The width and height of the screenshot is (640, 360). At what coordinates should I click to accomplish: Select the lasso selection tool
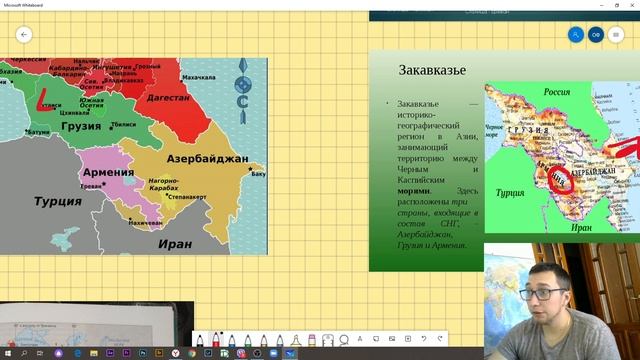coord(344,340)
